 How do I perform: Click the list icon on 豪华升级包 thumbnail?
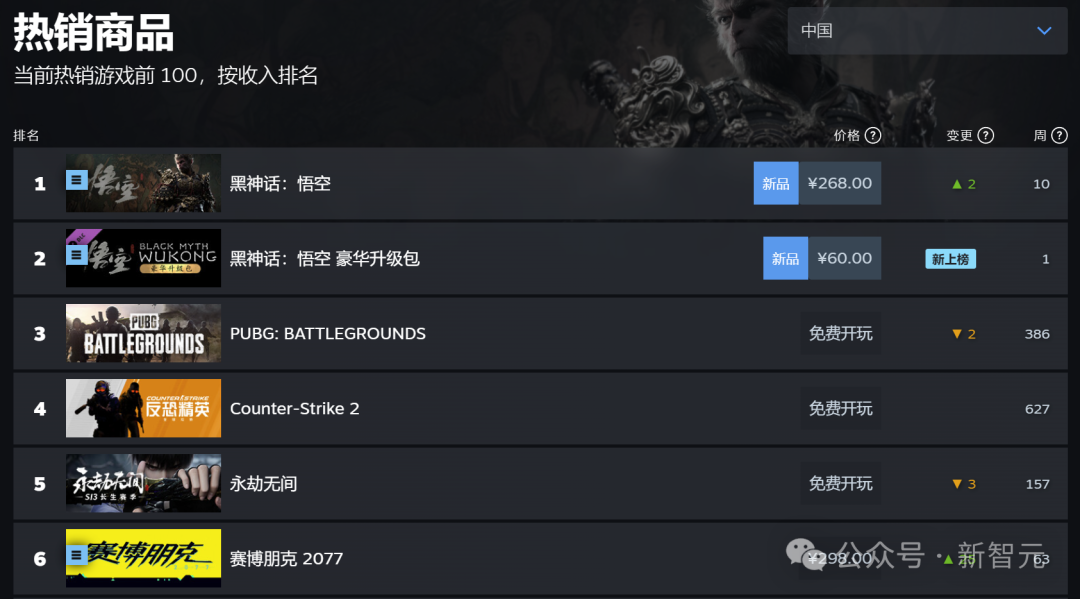tap(76, 255)
